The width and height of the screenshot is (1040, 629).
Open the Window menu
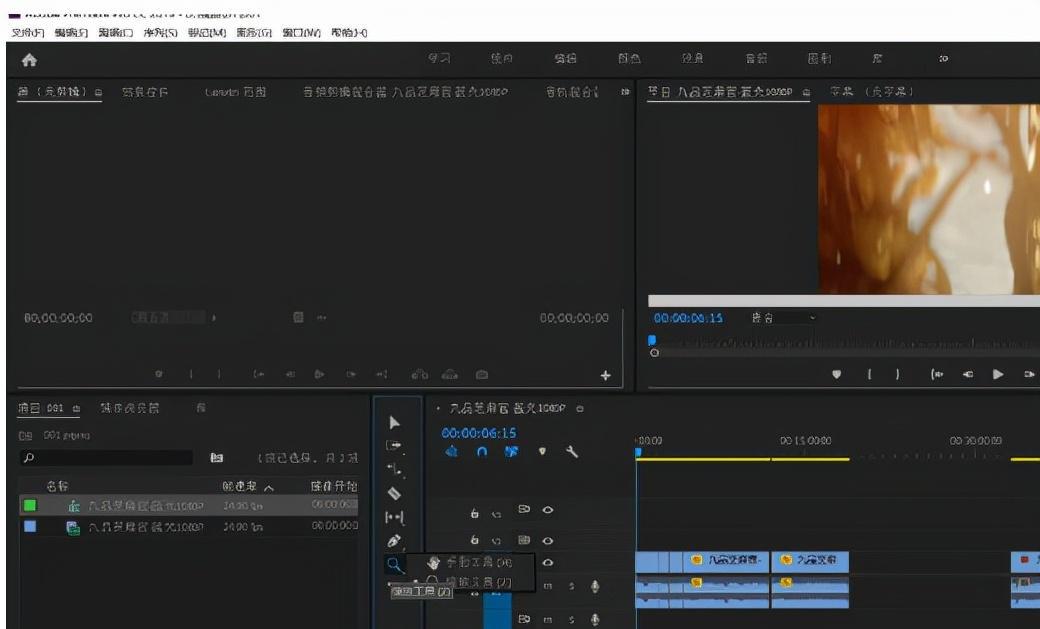coord(302,33)
